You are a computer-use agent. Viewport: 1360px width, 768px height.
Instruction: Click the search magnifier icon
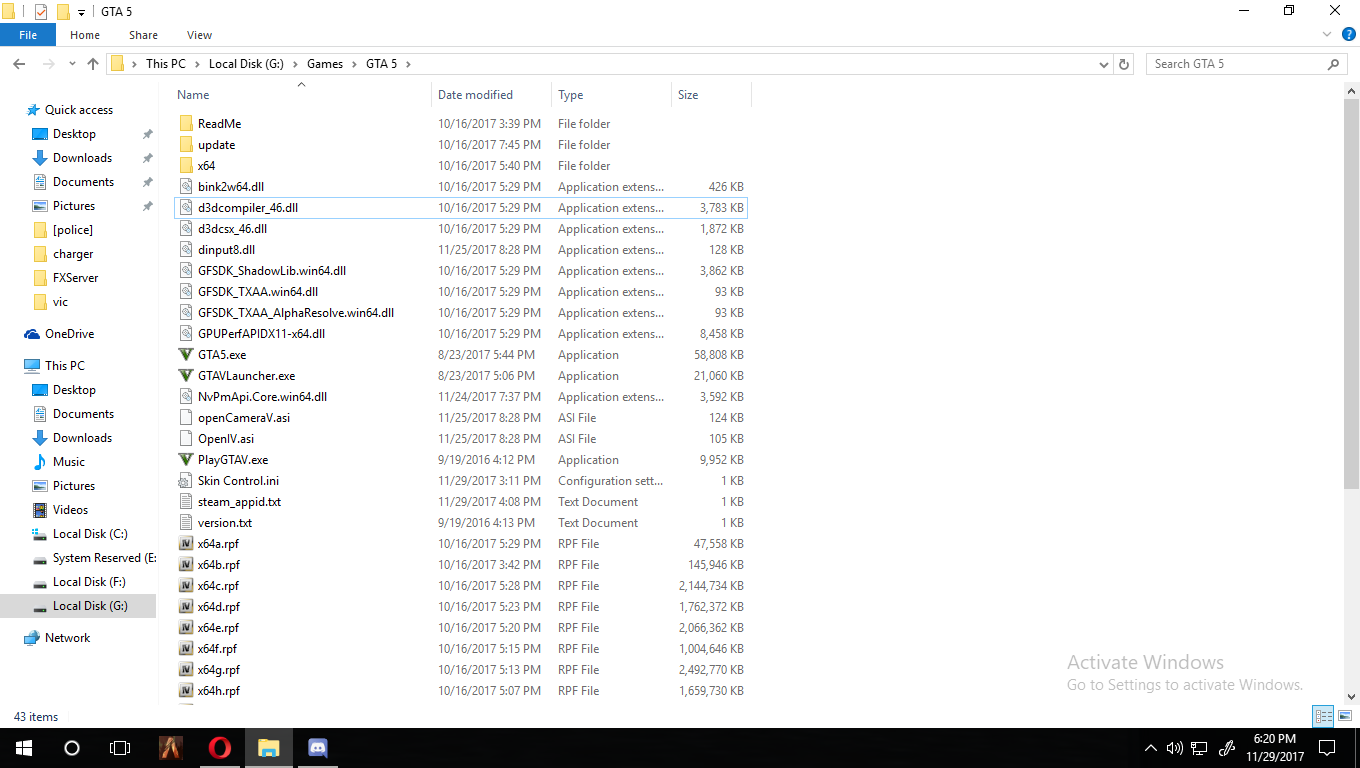pyautogui.click(x=1334, y=64)
